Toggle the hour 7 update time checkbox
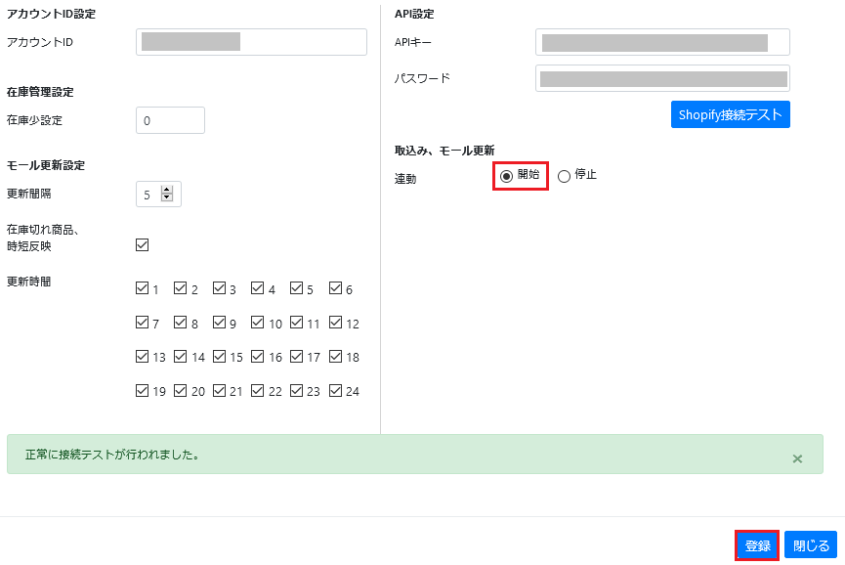This screenshot has width=845, height=565. pos(142,322)
